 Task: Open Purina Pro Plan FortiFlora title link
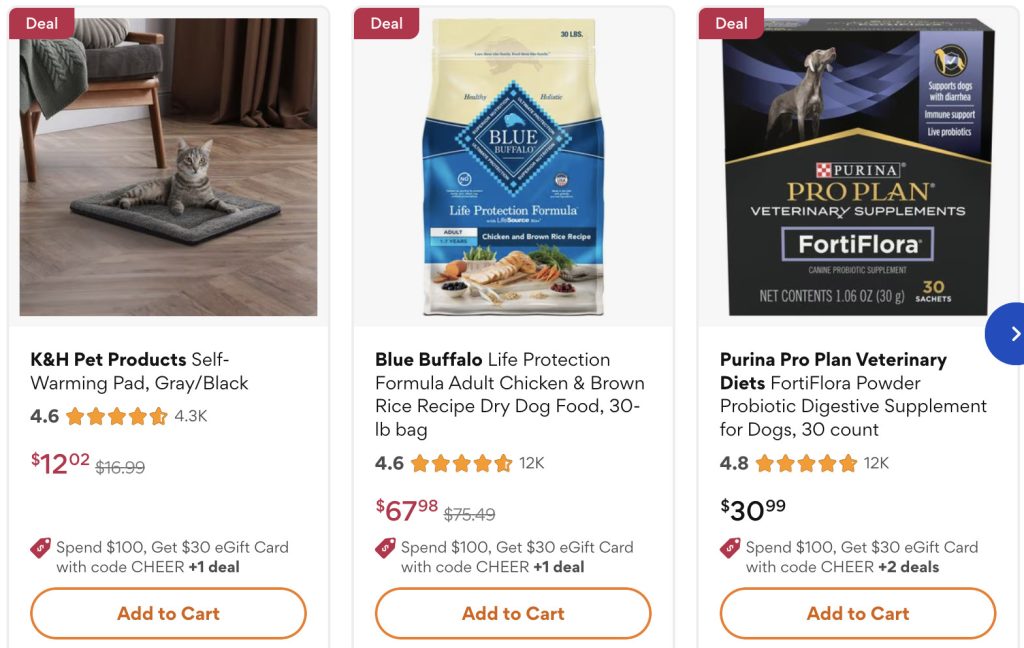tap(852, 394)
